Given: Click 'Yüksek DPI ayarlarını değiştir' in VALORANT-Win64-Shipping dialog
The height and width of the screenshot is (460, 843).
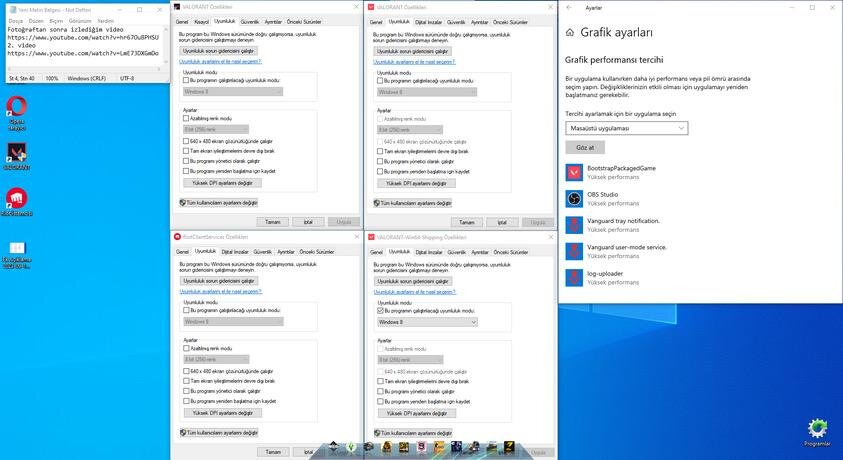Looking at the screenshot, I should click(417, 414).
